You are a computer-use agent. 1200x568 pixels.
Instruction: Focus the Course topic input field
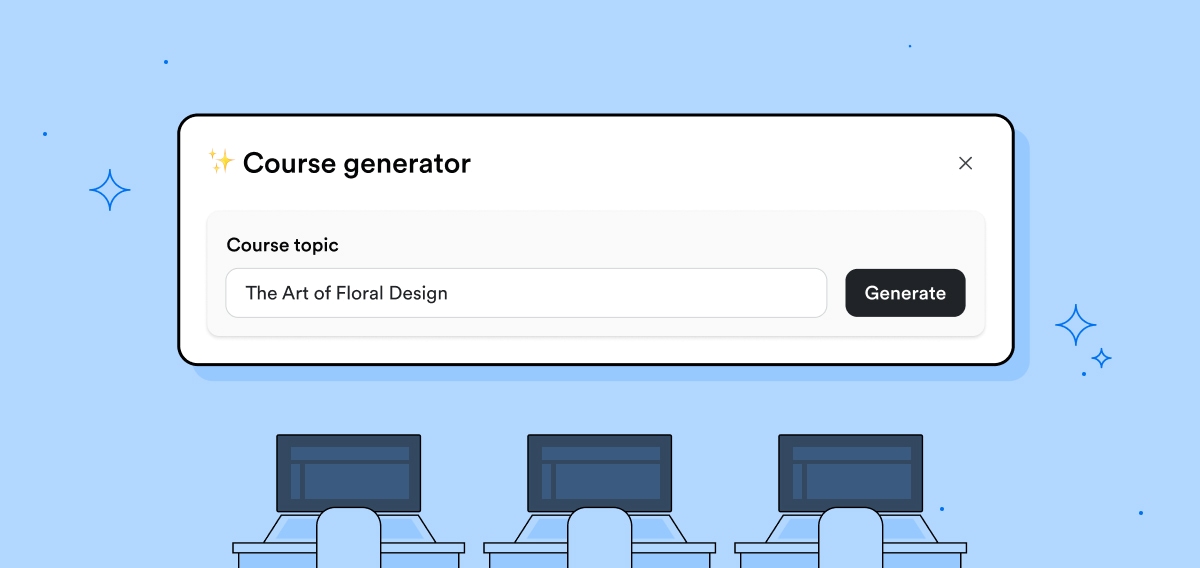526,293
